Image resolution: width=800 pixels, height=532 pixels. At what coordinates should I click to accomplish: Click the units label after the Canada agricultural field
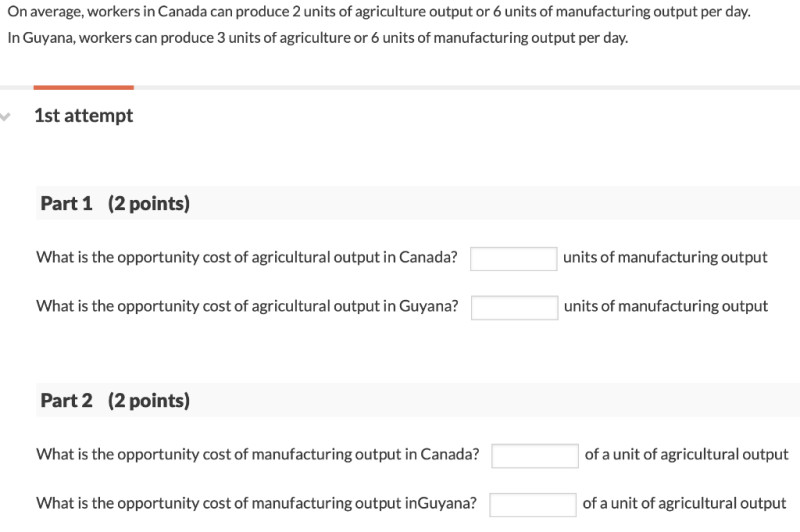pos(665,257)
